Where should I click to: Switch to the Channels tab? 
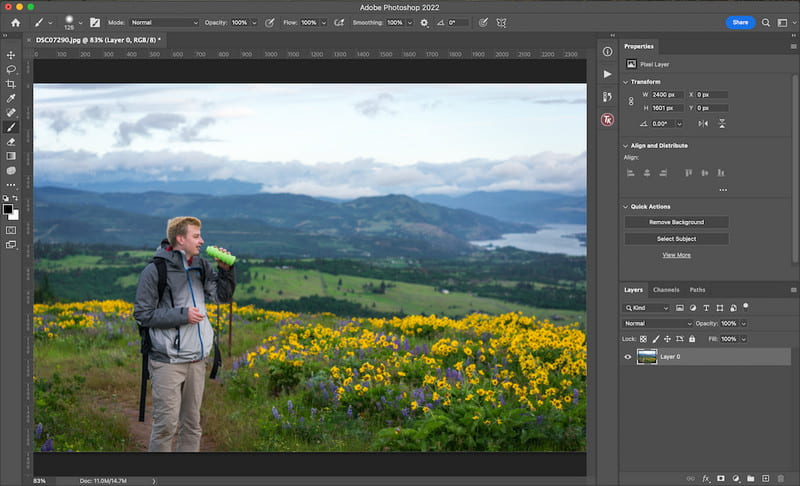[666, 290]
